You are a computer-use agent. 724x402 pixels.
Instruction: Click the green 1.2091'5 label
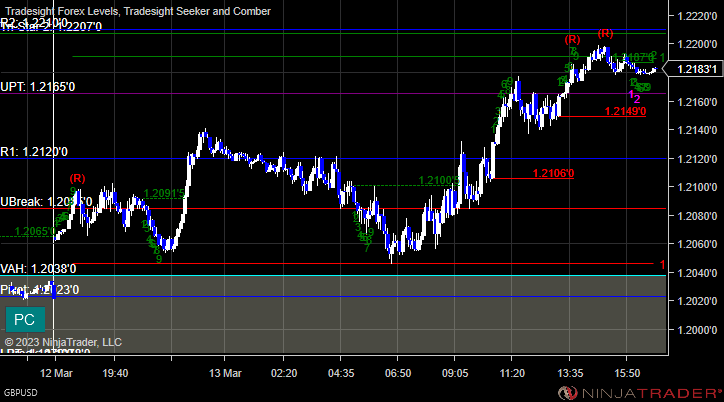click(x=164, y=193)
